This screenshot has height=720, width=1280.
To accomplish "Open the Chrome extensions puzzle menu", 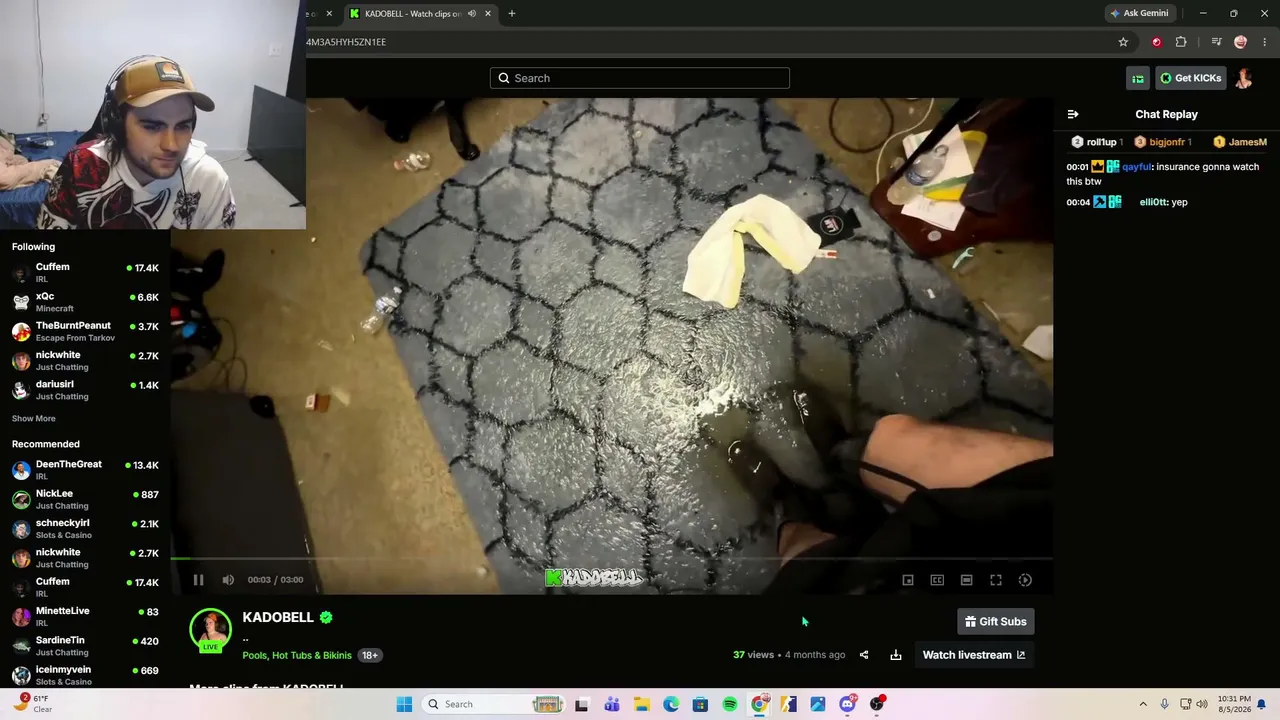I will click(1181, 42).
